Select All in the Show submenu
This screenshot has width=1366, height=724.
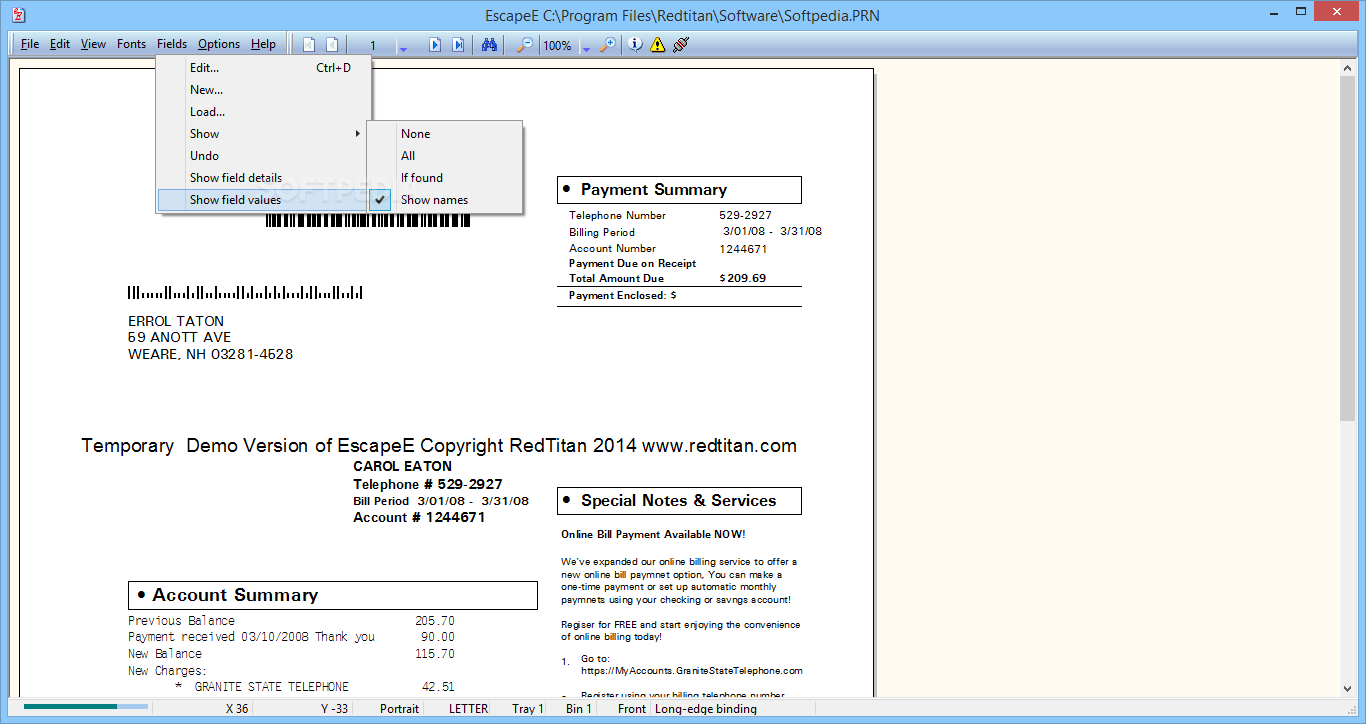(445, 156)
